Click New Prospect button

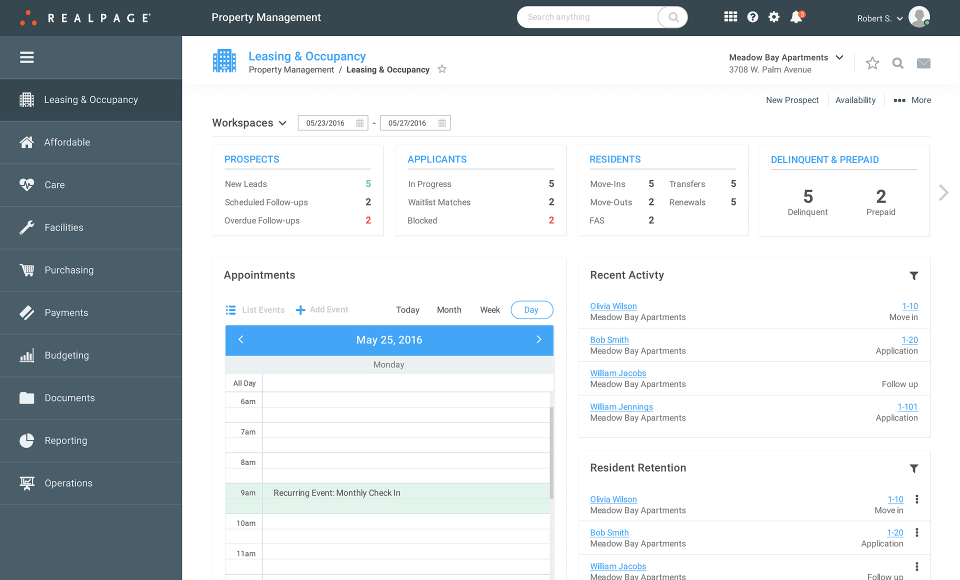coord(792,100)
